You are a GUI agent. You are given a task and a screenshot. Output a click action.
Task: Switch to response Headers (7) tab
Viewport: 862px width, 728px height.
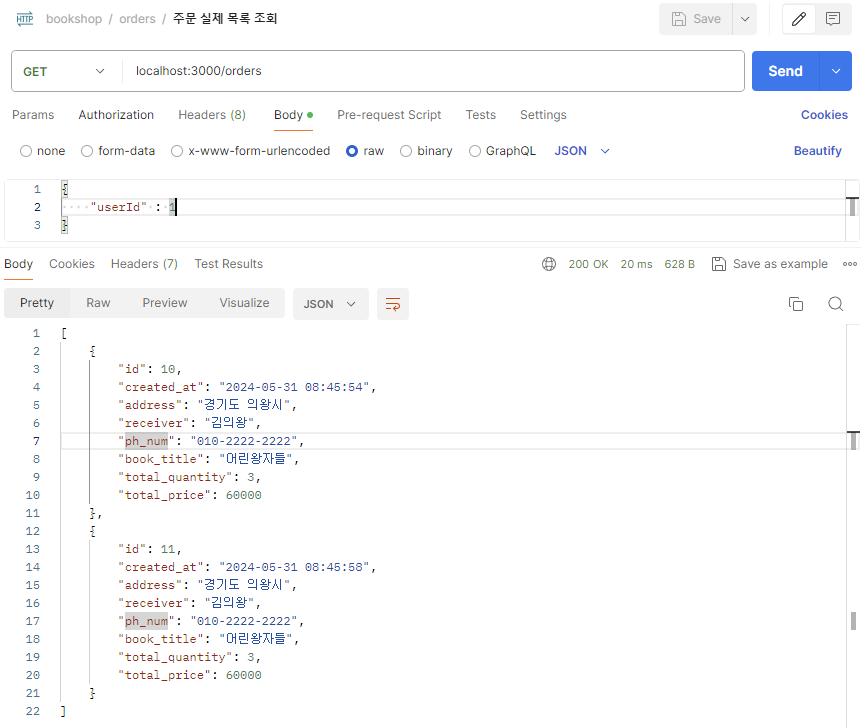coord(144,264)
